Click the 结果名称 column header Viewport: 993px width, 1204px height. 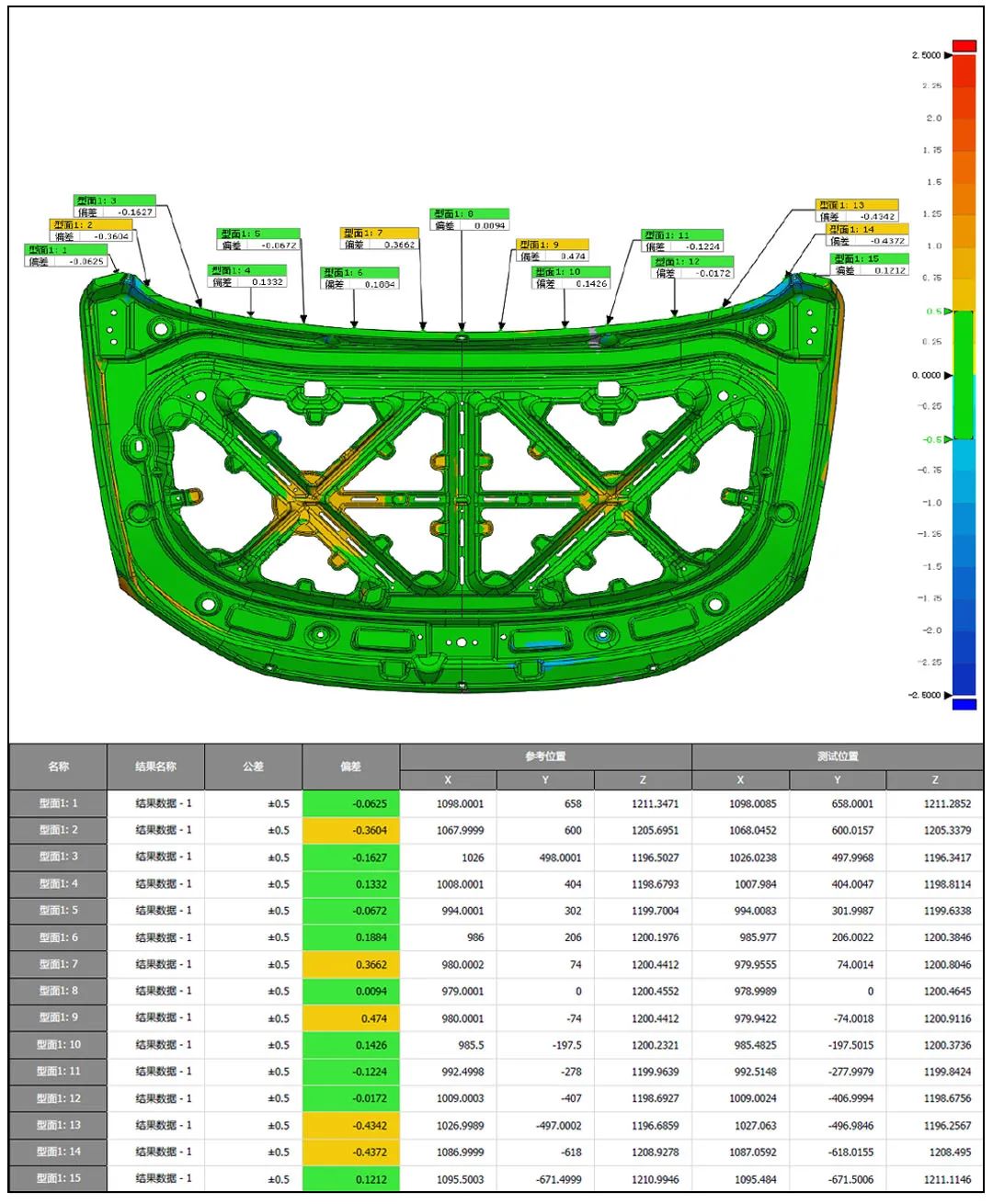pos(156,767)
